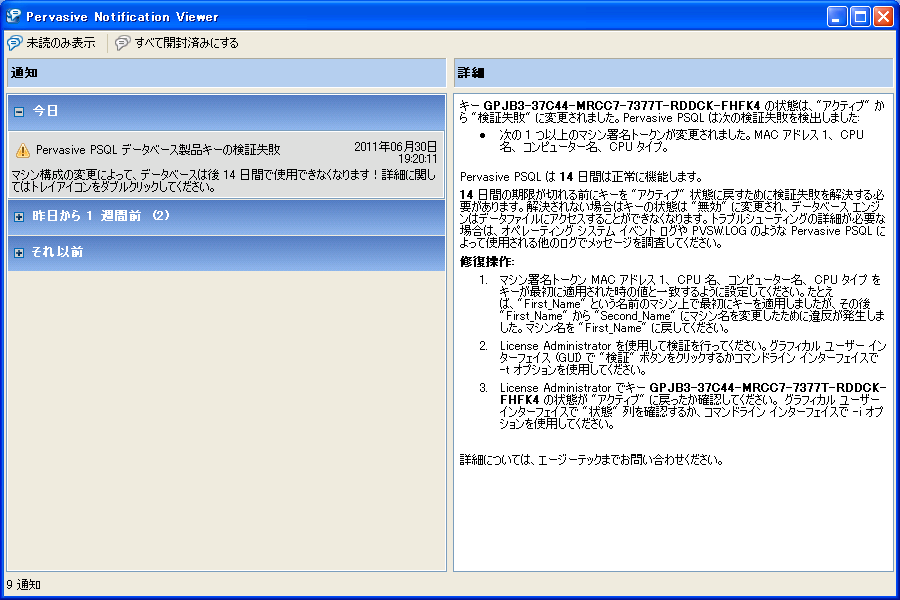Select the 今日 group header label
This screenshot has width=900, height=600.
[46, 111]
